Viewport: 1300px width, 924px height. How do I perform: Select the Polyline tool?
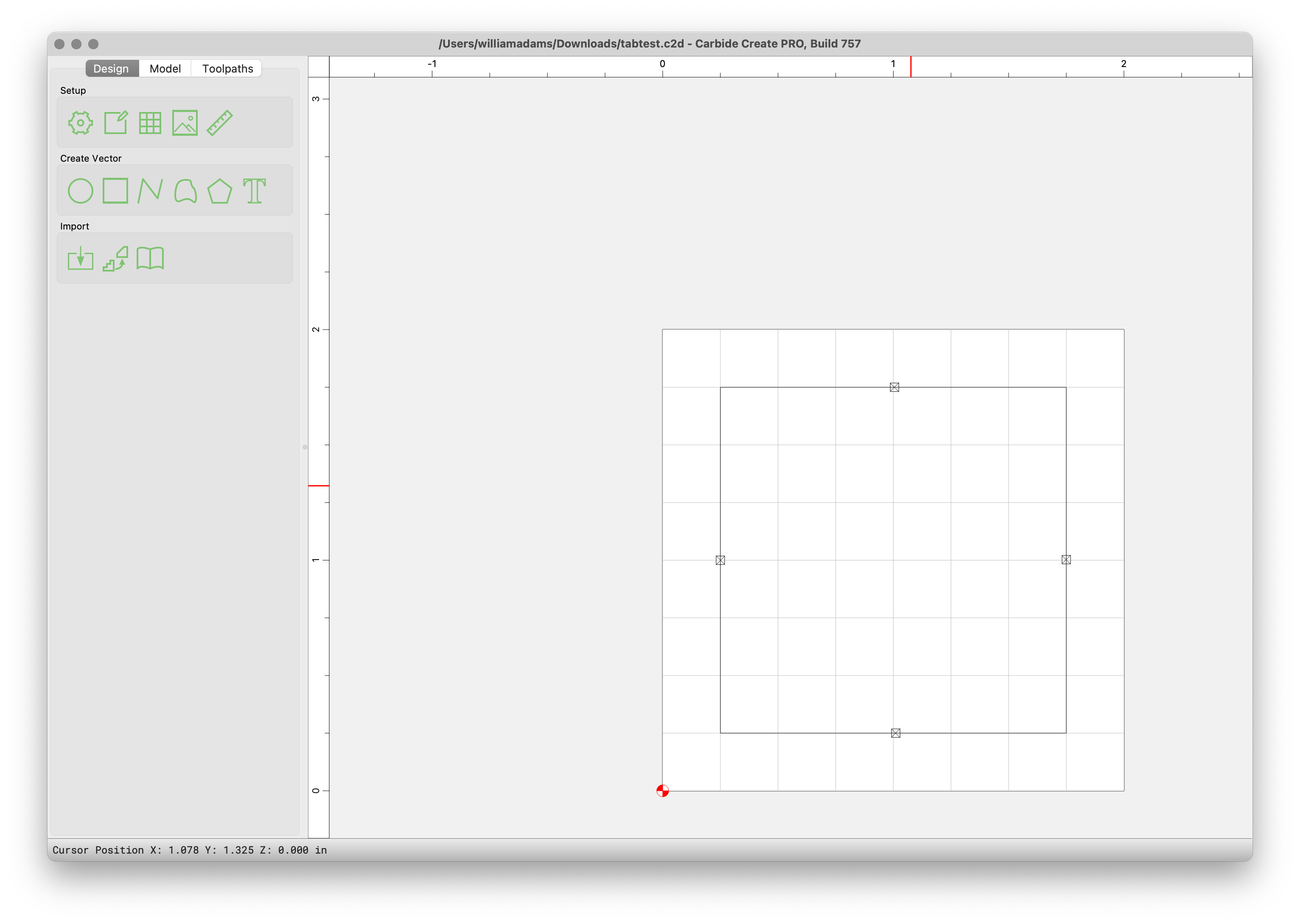150,190
